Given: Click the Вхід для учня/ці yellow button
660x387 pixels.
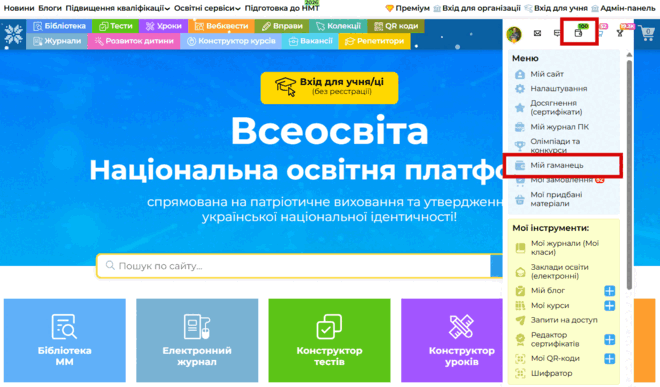Looking at the screenshot, I should (329, 88).
